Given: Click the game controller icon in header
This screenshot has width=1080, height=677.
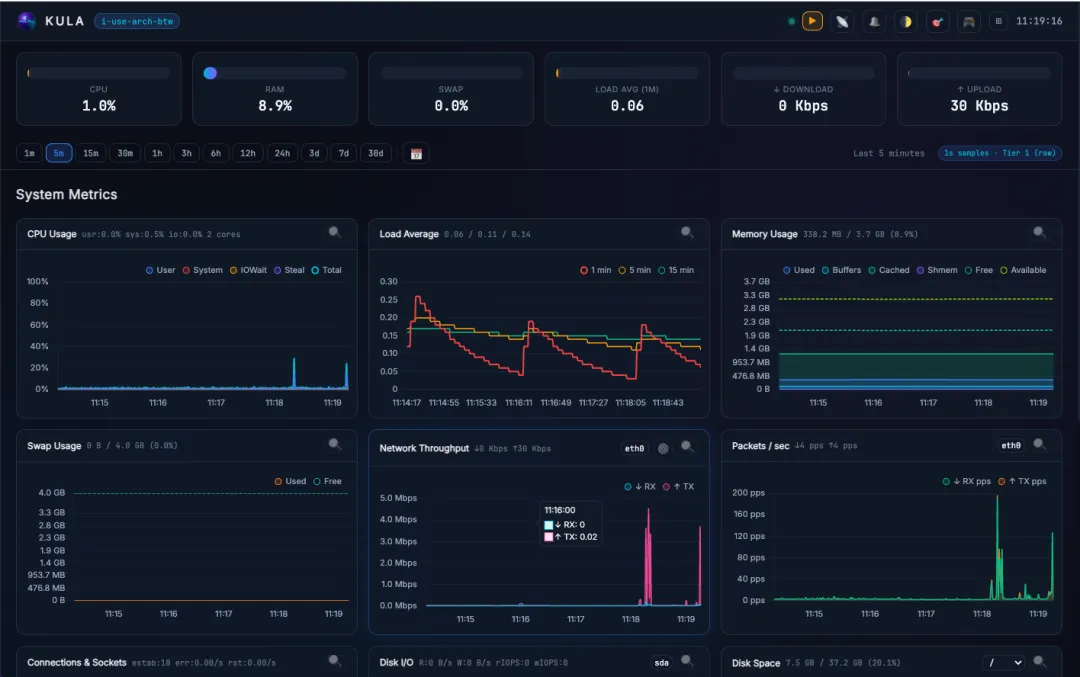Looking at the screenshot, I should click(x=968, y=21).
